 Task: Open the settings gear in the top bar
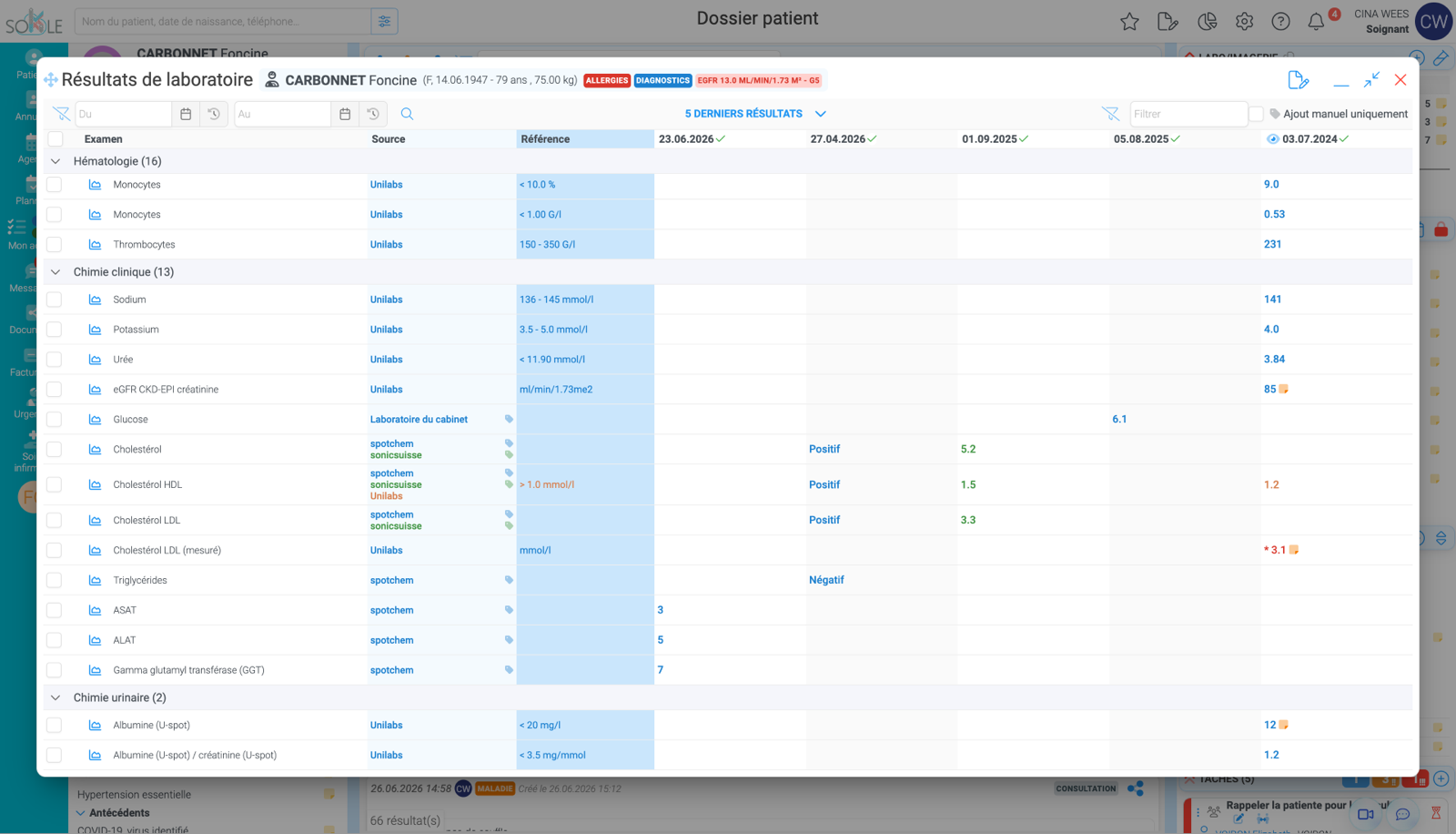1244,22
